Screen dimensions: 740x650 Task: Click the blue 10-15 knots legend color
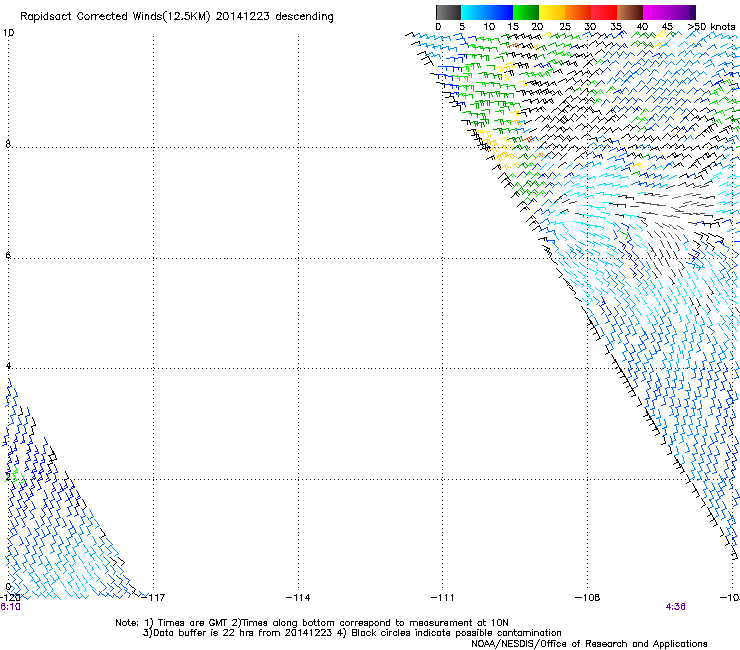point(500,12)
